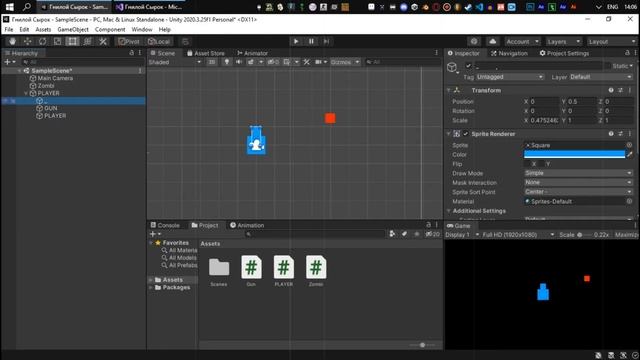Open the Full HD resolution dropdown

[x=518, y=235]
